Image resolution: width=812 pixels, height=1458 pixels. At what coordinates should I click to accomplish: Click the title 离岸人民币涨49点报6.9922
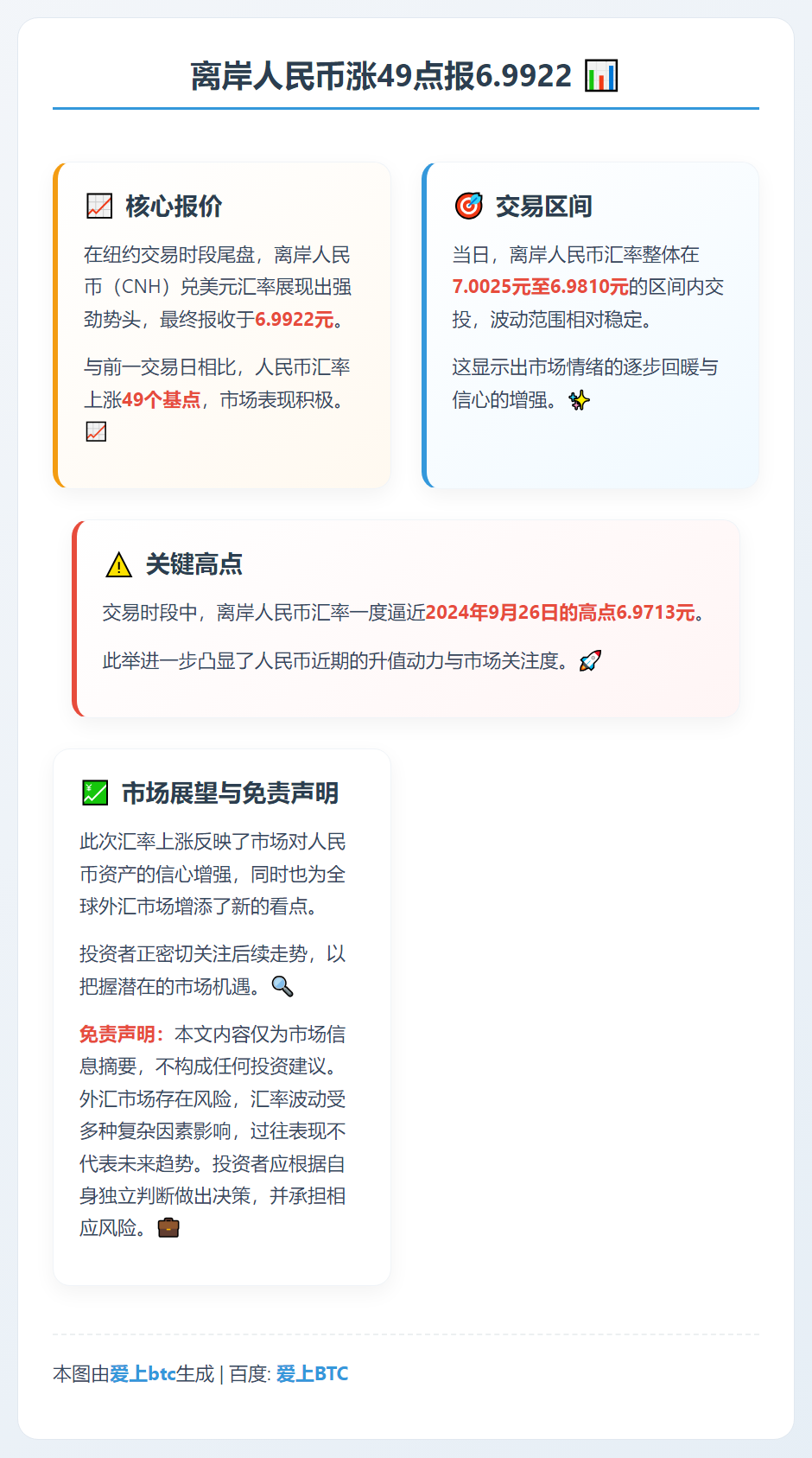pyautogui.click(x=381, y=76)
